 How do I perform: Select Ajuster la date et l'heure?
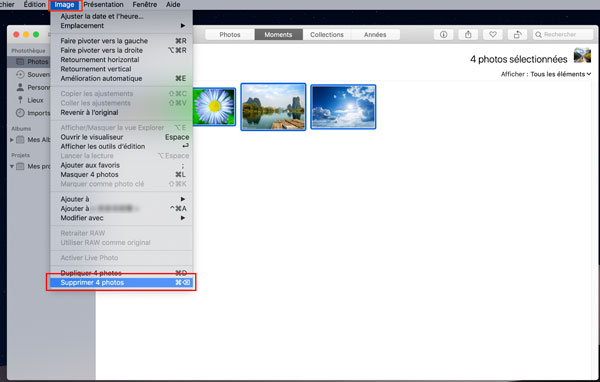(x=121, y=16)
